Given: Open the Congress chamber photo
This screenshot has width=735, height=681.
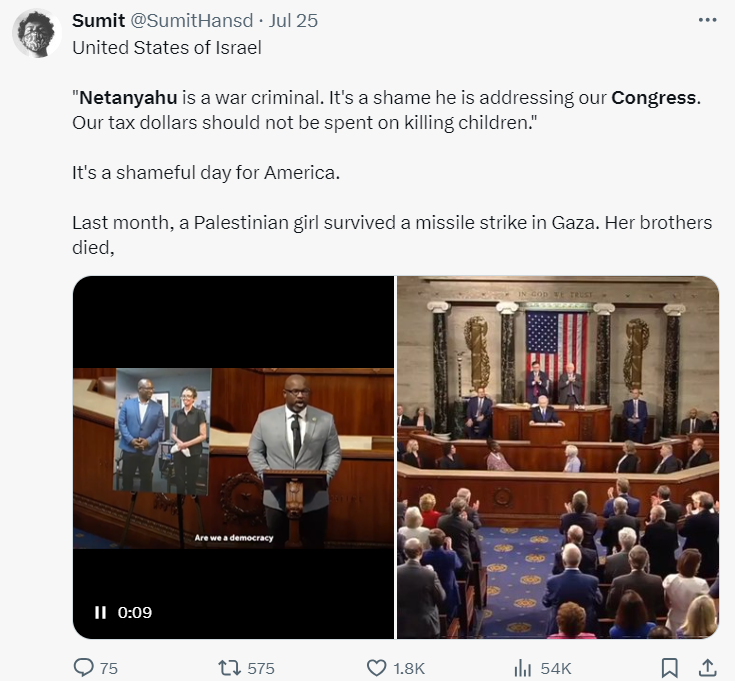Looking at the screenshot, I should (x=558, y=456).
